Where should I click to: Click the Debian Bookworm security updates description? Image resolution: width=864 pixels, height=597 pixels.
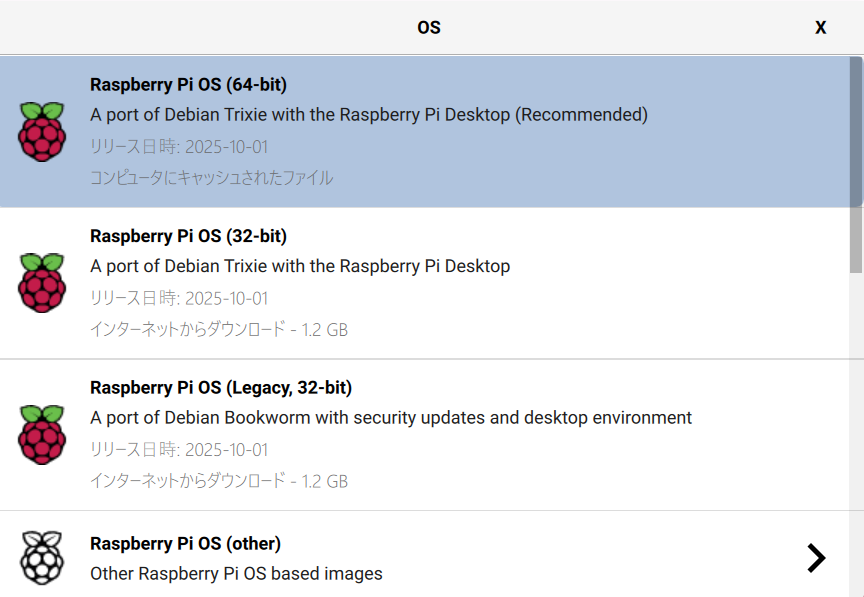coord(391,417)
